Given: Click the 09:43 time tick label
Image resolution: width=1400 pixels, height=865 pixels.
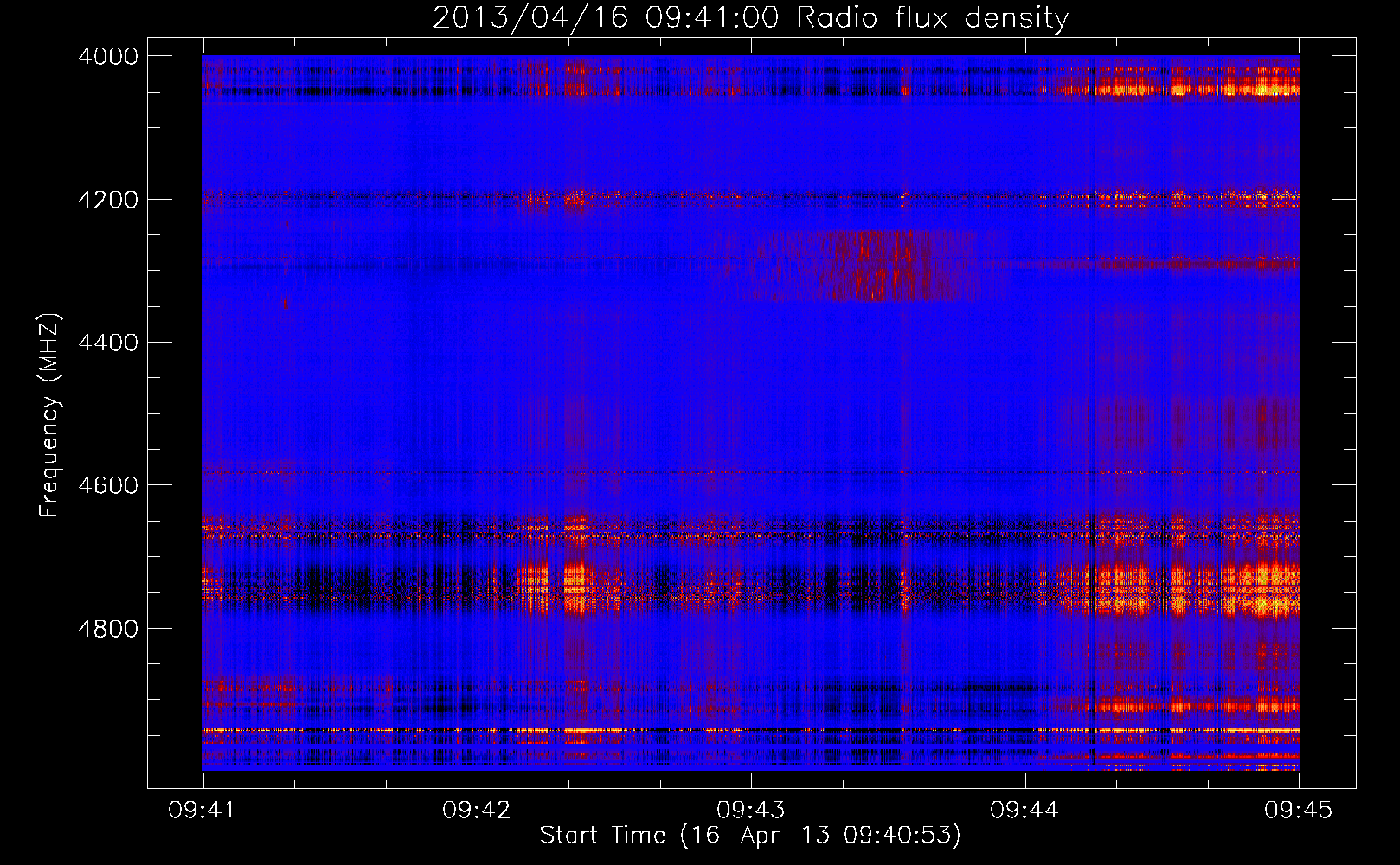Looking at the screenshot, I should tap(751, 811).
